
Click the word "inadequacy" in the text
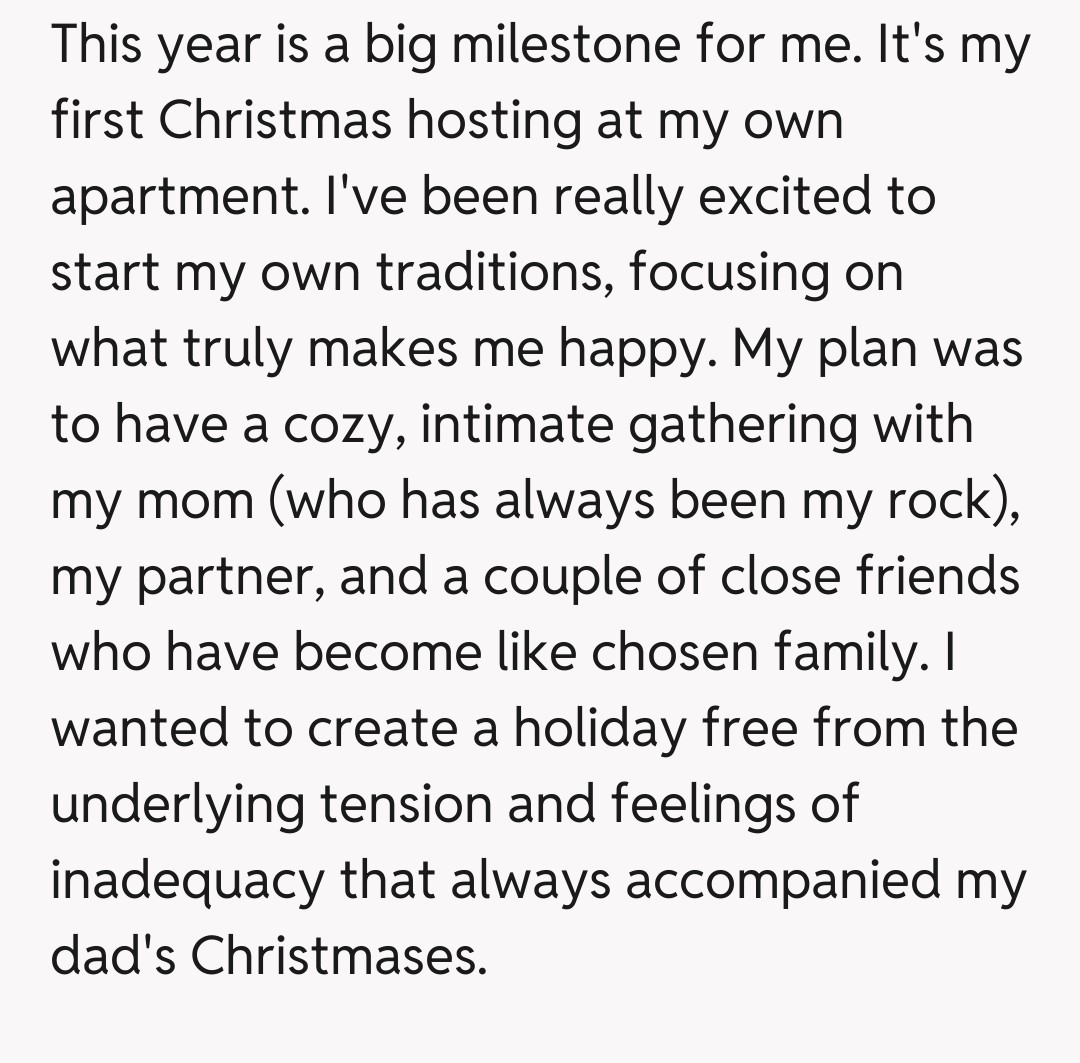point(188,881)
